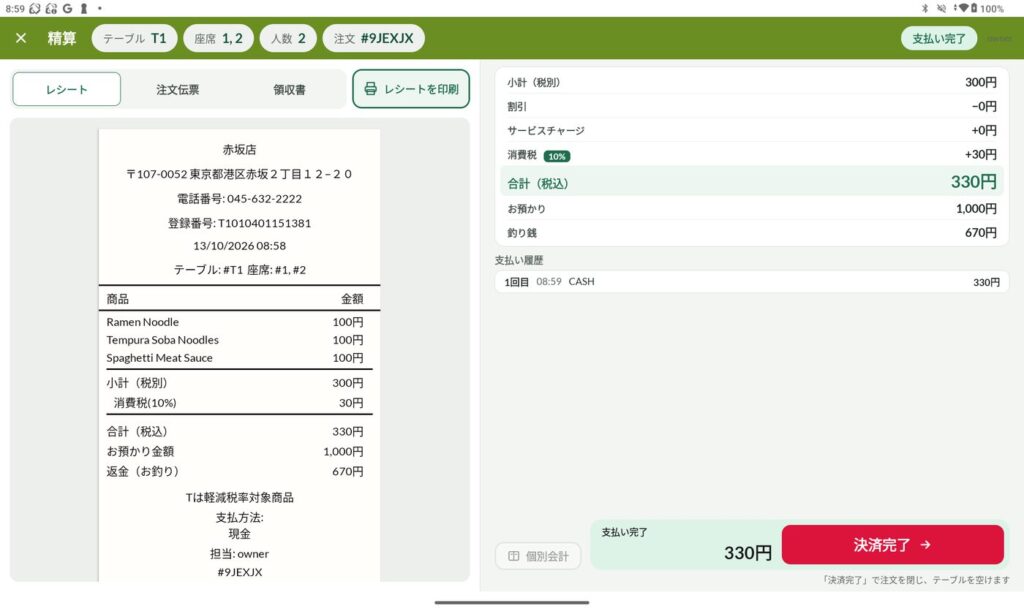Image resolution: width=1024 pixels, height=614 pixels.
Task: Click Tempura Soba Noodles receipt line
Action: click(x=235, y=340)
